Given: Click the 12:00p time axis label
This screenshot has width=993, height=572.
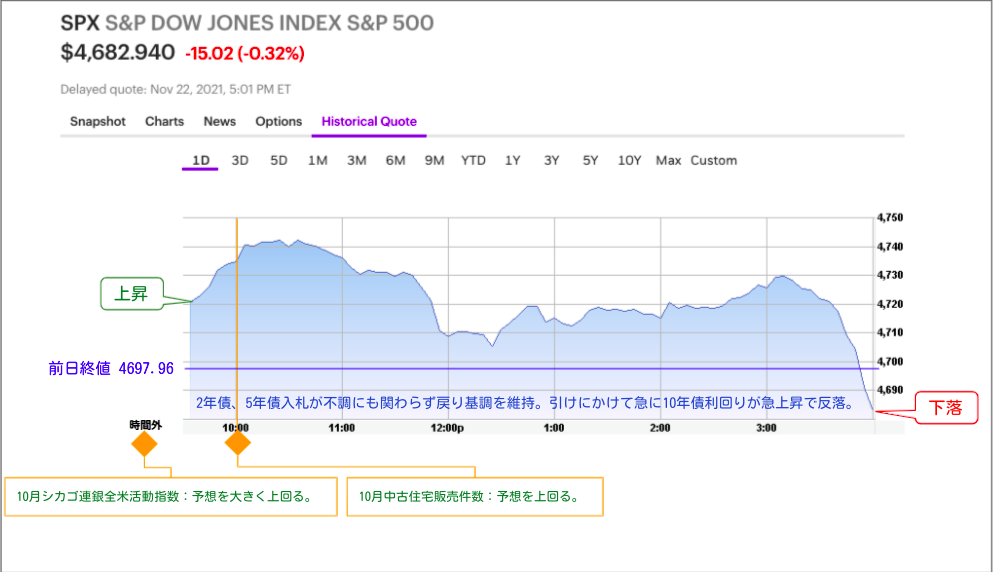Looking at the screenshot, I should 447,428.
